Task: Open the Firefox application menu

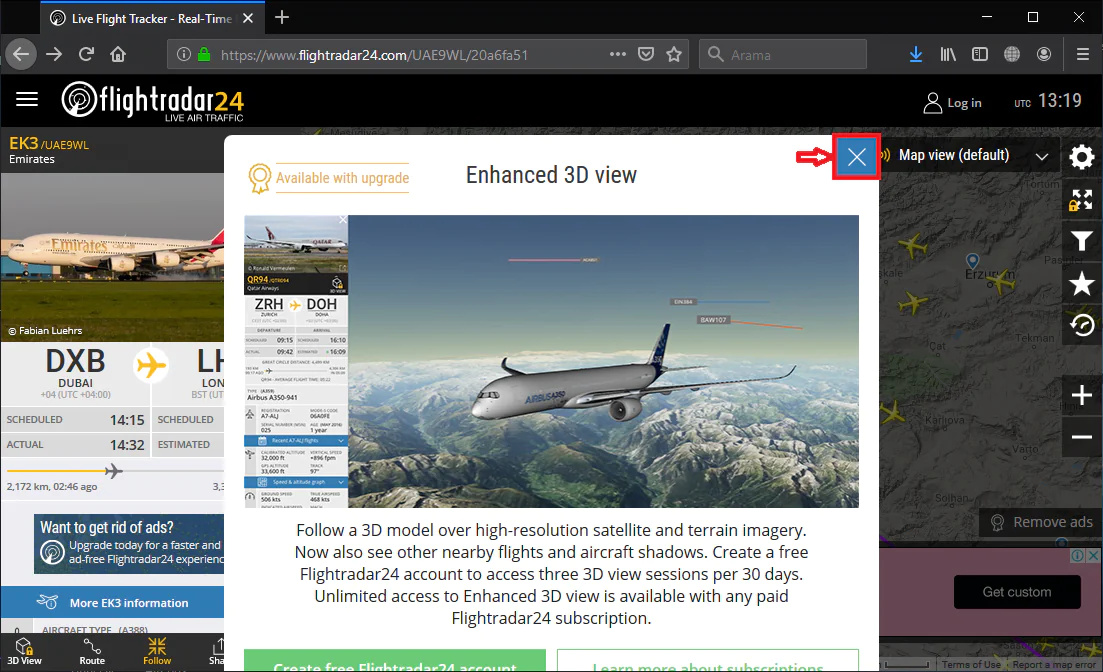Action: pyautogui.click(x=1083, y=54)
